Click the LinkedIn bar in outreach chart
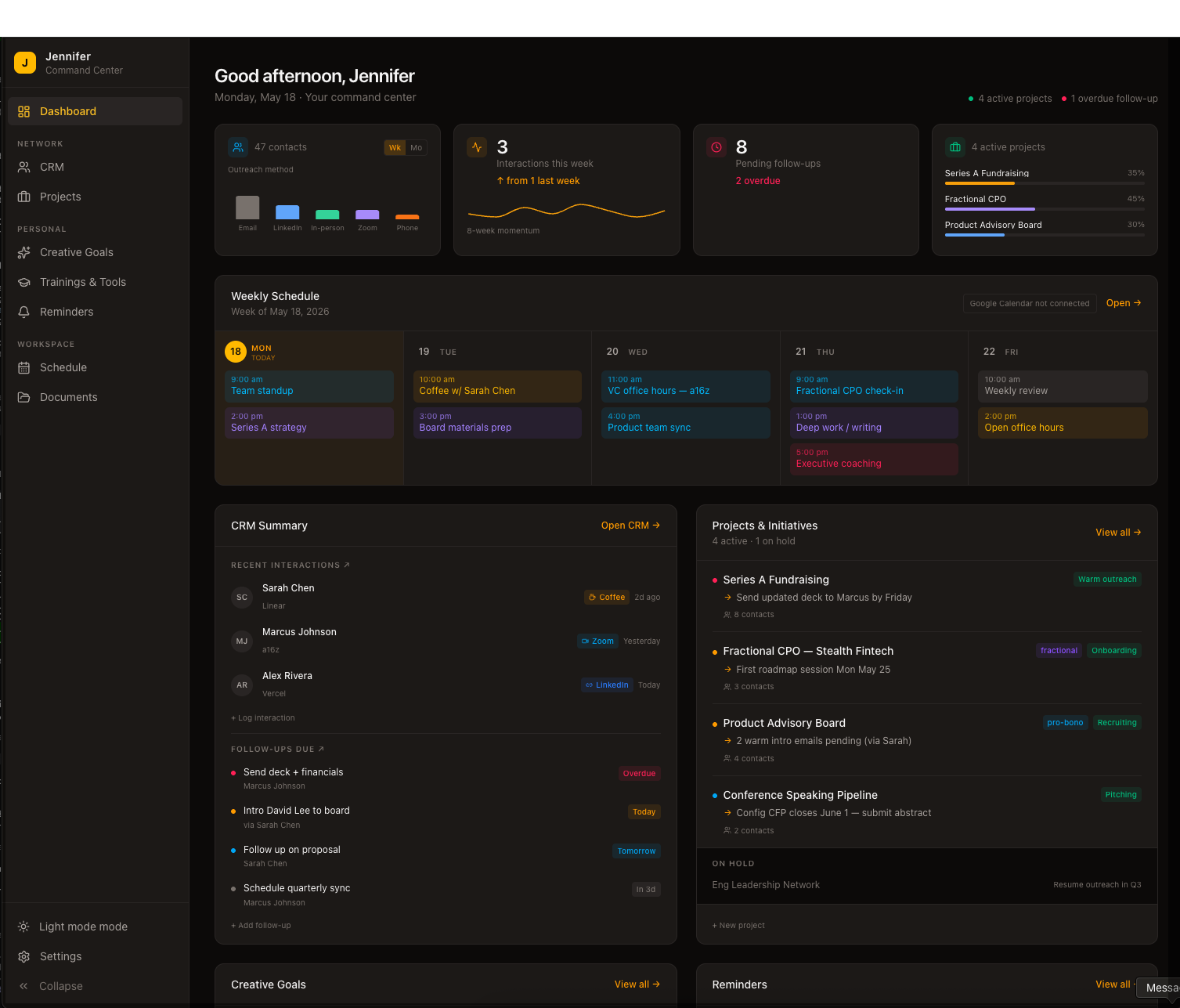1180x1008 pixels. [287, 212]
